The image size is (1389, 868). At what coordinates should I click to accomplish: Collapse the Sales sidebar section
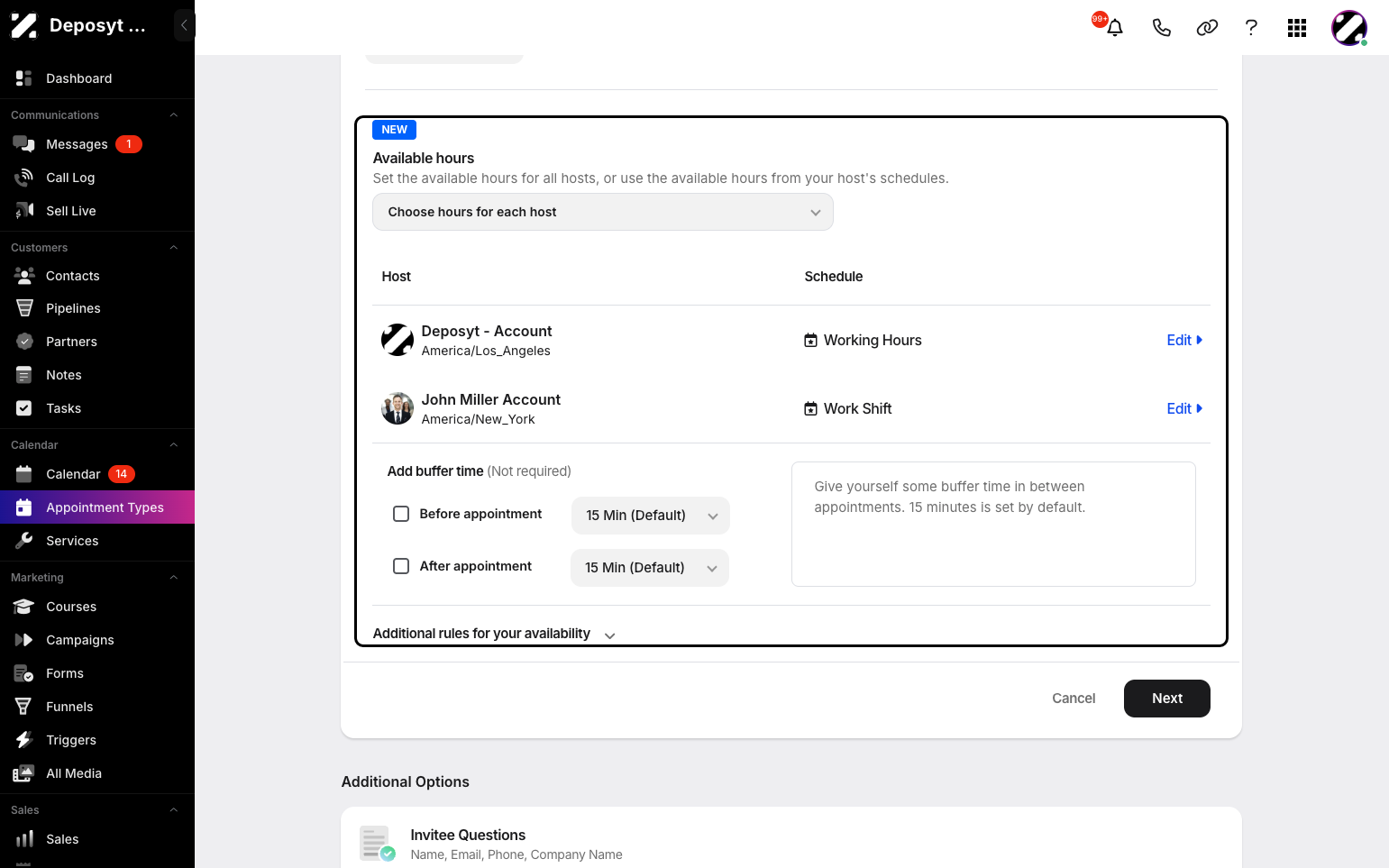pyautogui.click(x=174, y=810)
